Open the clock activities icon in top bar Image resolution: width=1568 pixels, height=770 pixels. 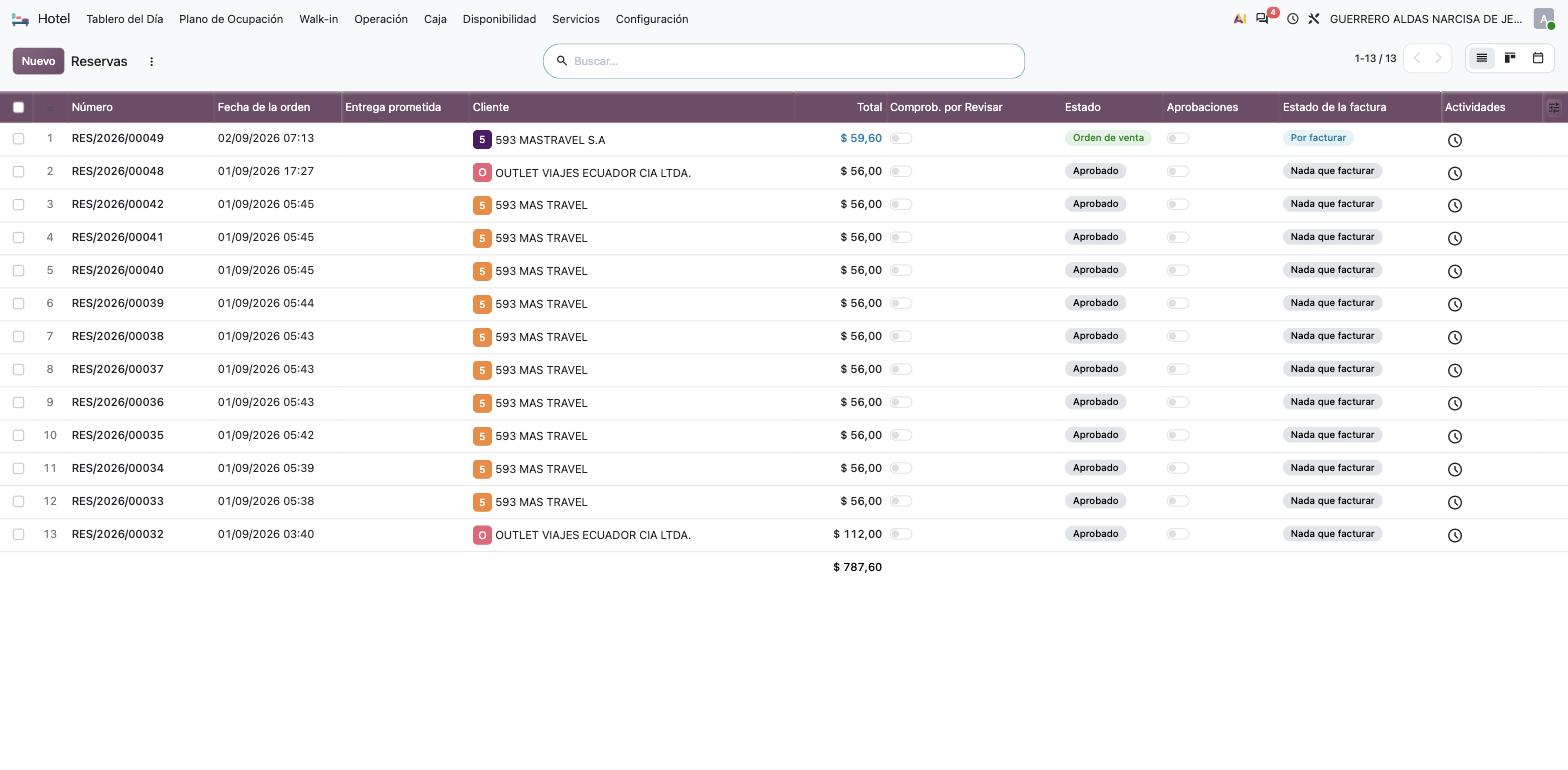1292,19
